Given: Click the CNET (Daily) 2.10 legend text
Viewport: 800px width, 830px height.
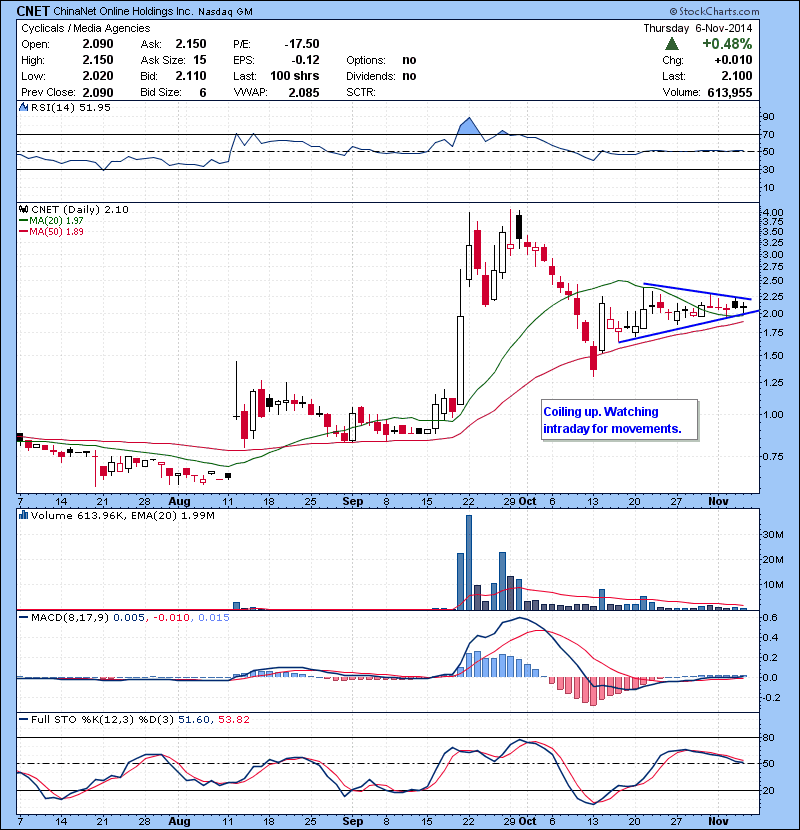Looking at the screenshot, I should (79, 210).
